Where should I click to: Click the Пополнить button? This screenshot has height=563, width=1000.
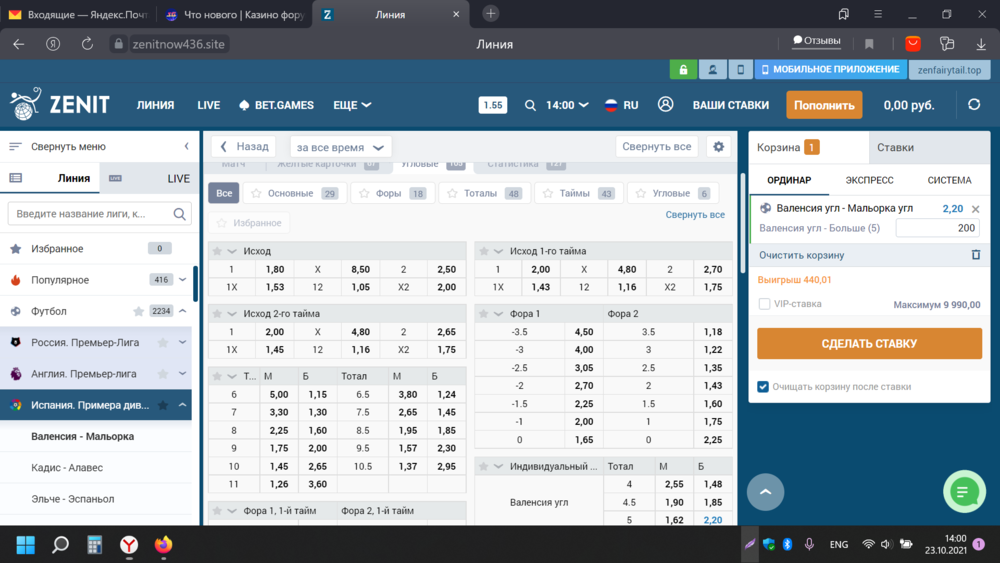pyautogui.click(x=824, y=105)
